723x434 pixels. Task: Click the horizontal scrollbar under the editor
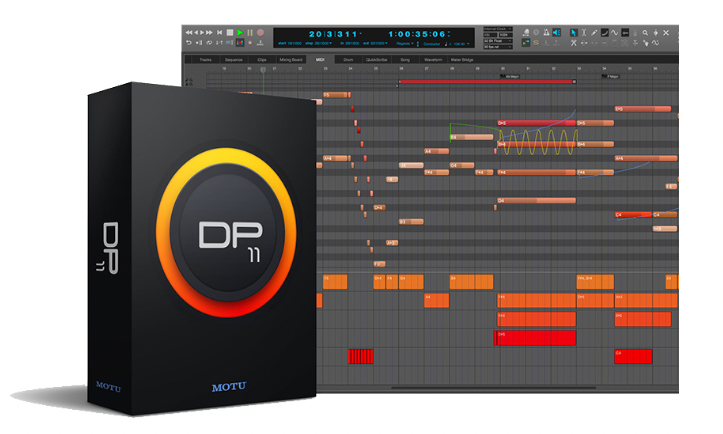pos(493,388)
